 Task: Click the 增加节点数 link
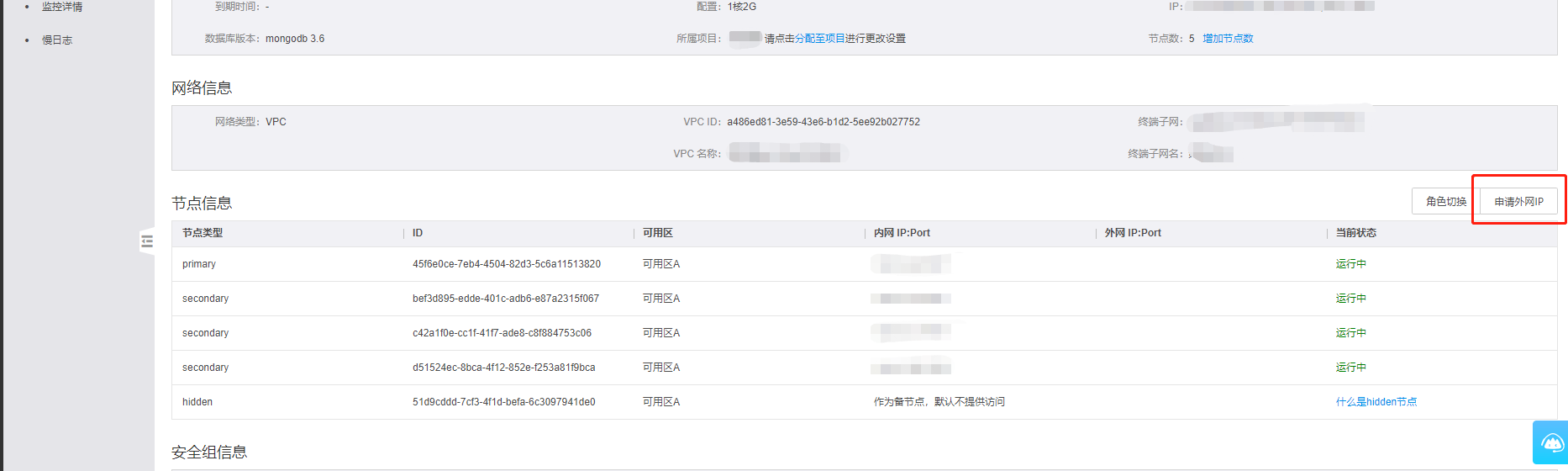pos(1228,39)
